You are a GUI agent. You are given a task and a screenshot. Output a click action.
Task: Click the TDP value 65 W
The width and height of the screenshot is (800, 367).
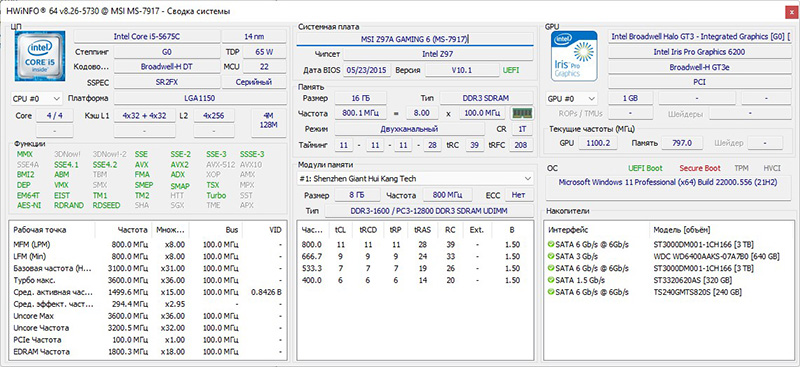click(264, 52)
